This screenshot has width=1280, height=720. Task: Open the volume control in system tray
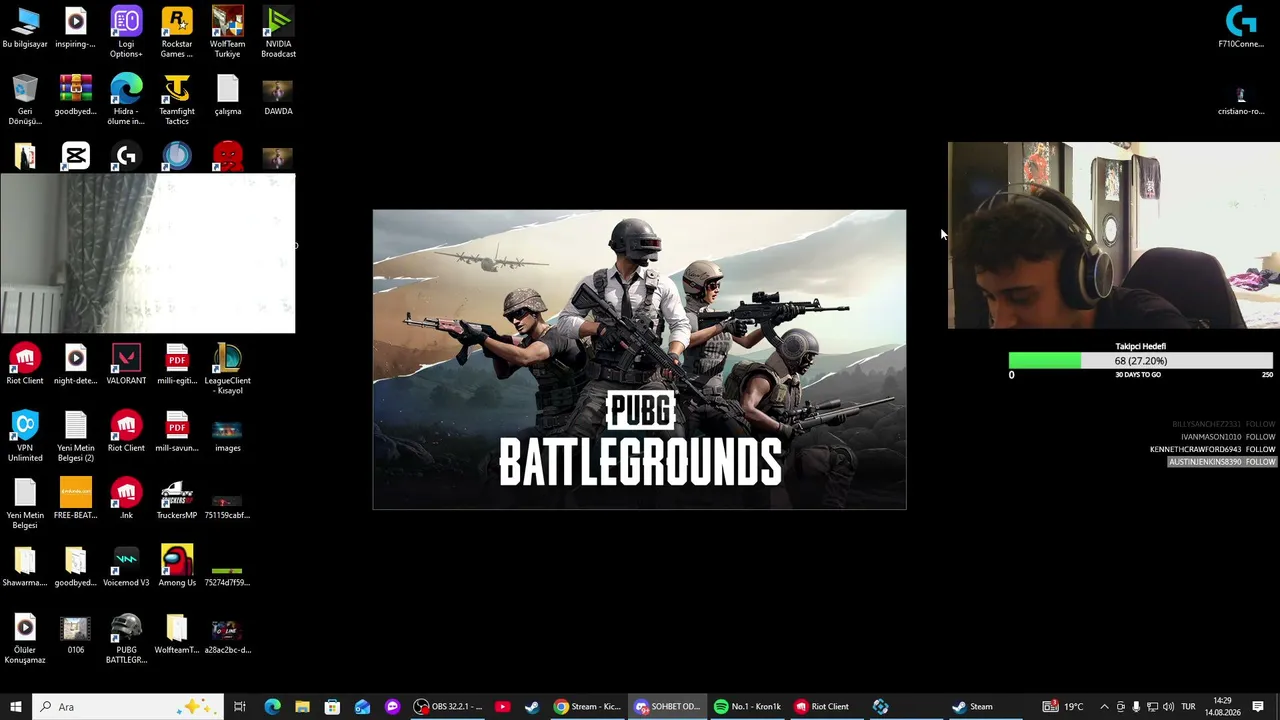pos(1168,707)
